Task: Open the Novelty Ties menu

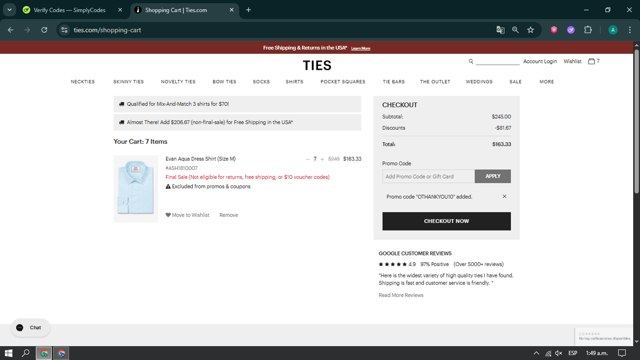Action: [x=178, y=82]
